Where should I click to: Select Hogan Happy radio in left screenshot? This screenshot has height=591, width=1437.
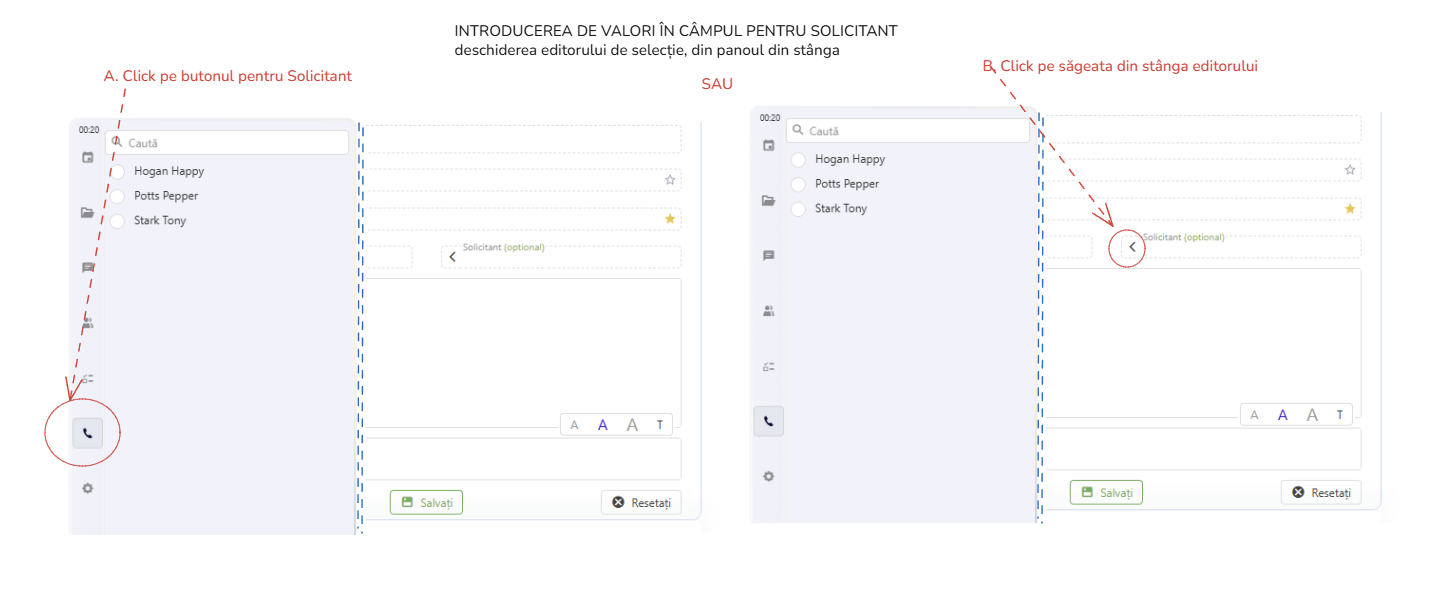tap(118, 172)
